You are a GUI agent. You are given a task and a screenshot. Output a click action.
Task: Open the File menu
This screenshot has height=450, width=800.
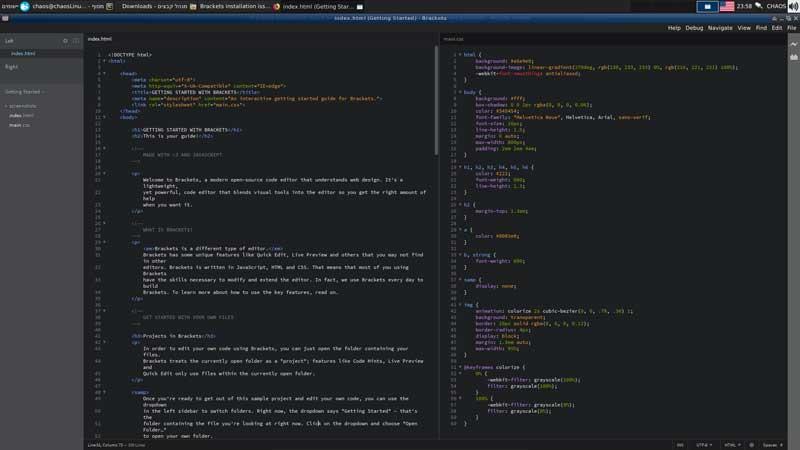[791, 28]
